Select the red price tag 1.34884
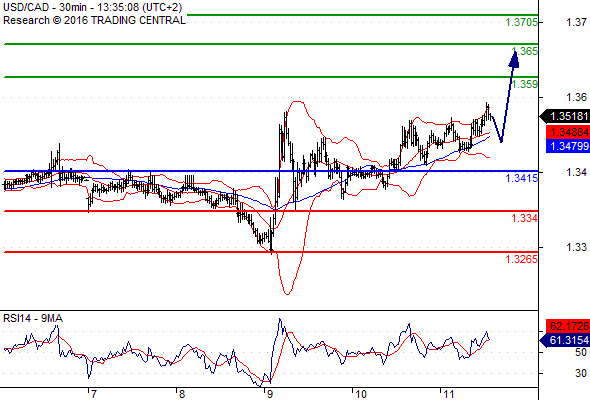Image resolution: width=590 pixels, height=400 pixels. coord(567,132)
